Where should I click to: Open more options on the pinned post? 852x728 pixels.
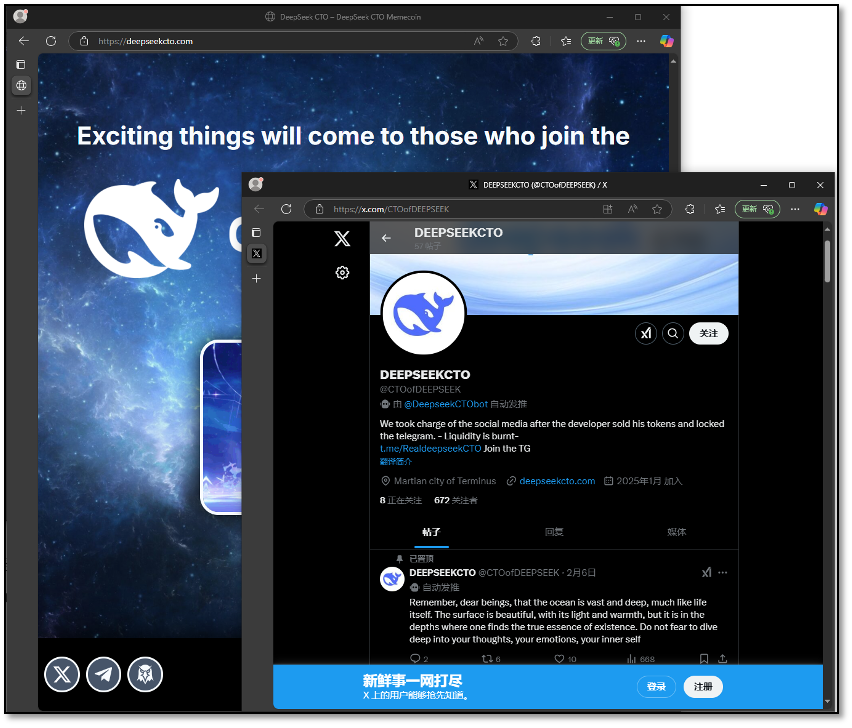tap(723, 573)
